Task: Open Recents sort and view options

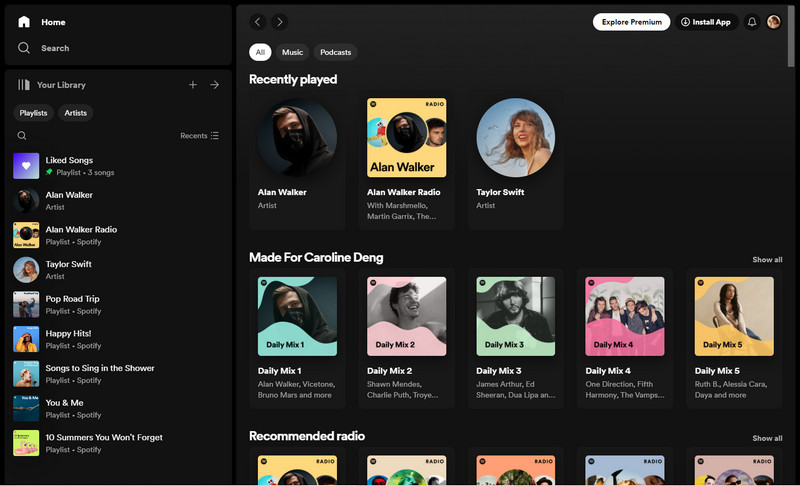Action: pos(199,136)
